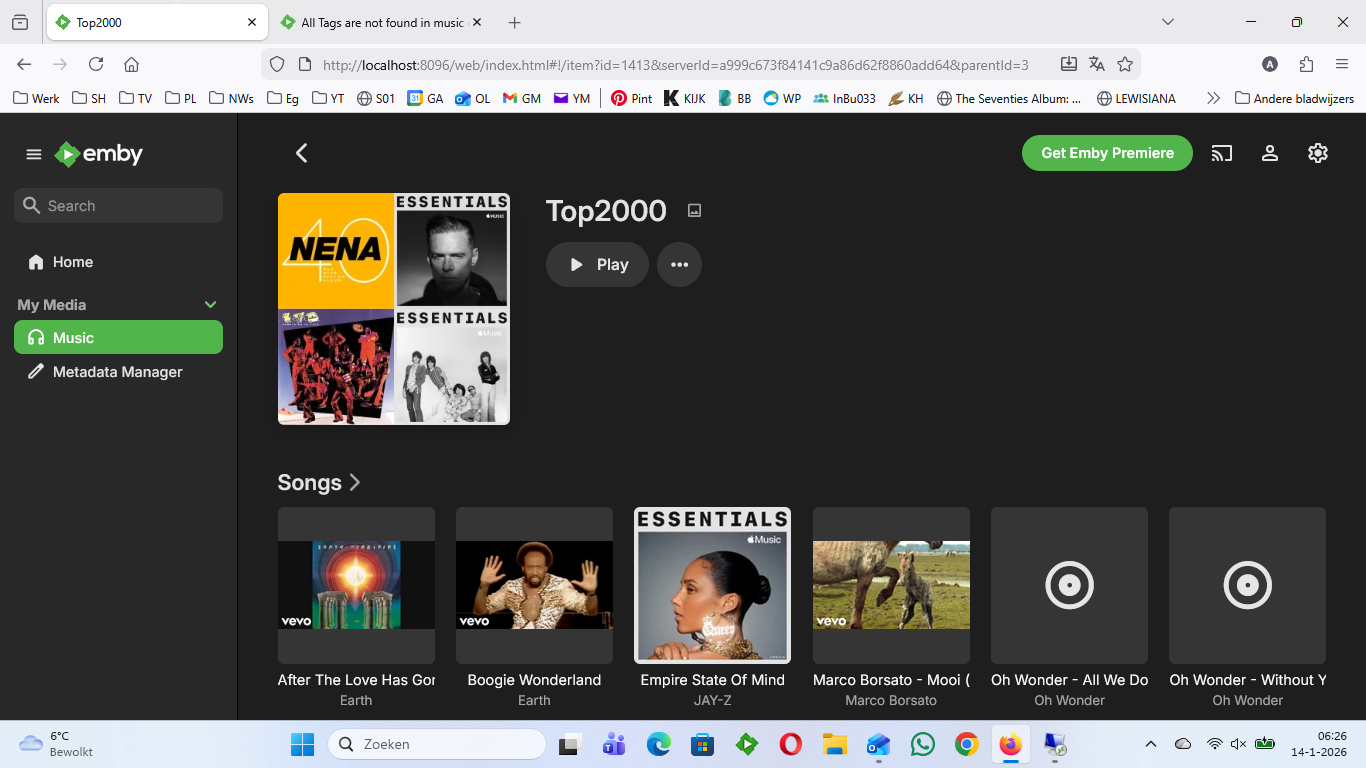Image resolution: width=1366 pixels, height=768 pixels.
Task: Click the Songs section heading
Action: click(x=309, y=483)
